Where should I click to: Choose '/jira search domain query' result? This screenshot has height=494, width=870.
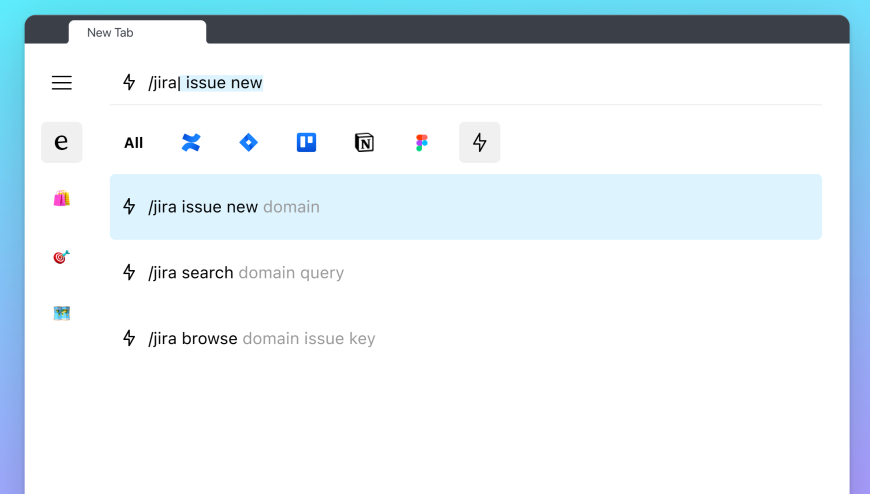(x=465, y=273)
